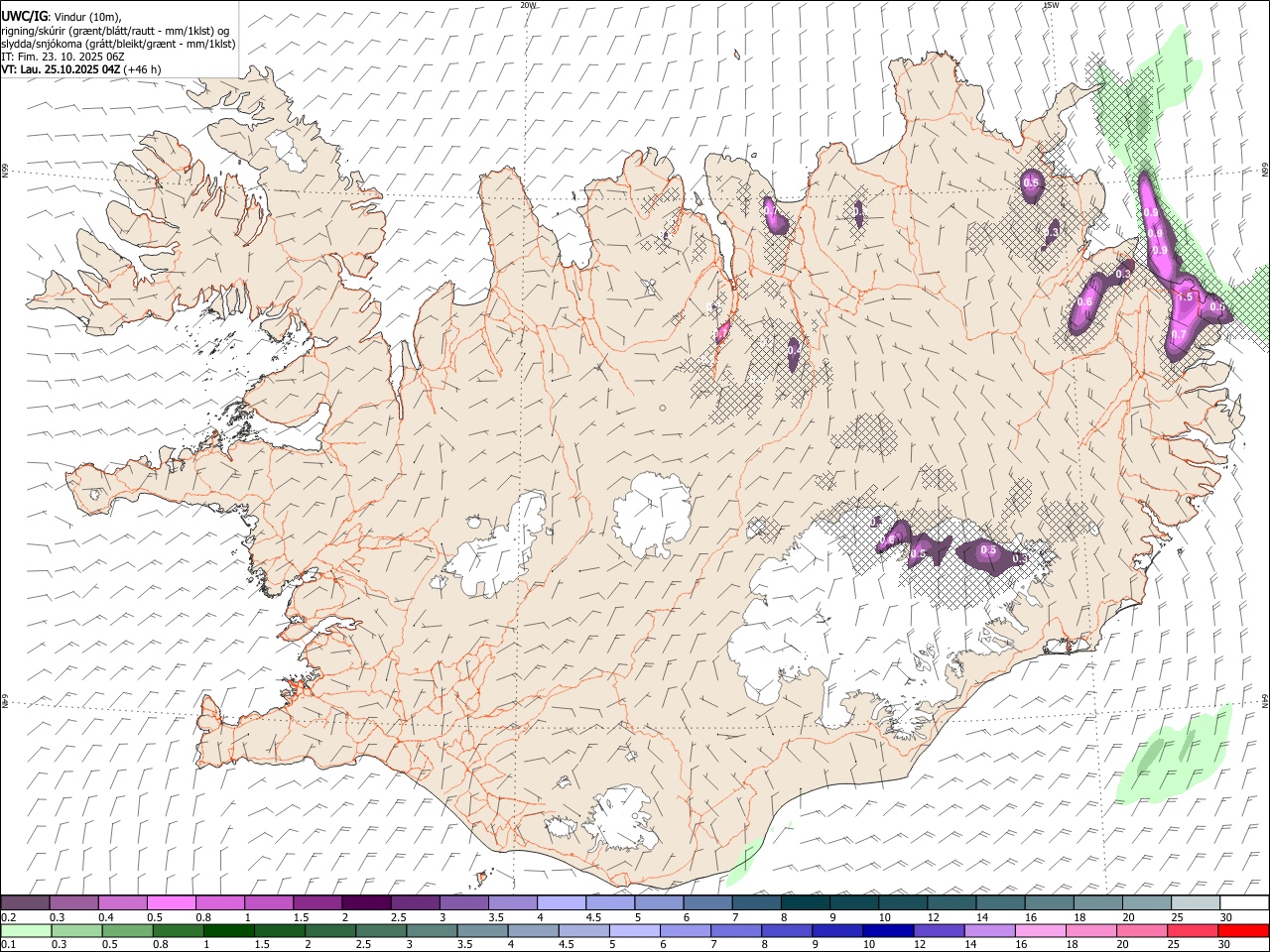
Task: Click the lower legend swatch between 3 and 3.5
Action: [x=432, y=931]
